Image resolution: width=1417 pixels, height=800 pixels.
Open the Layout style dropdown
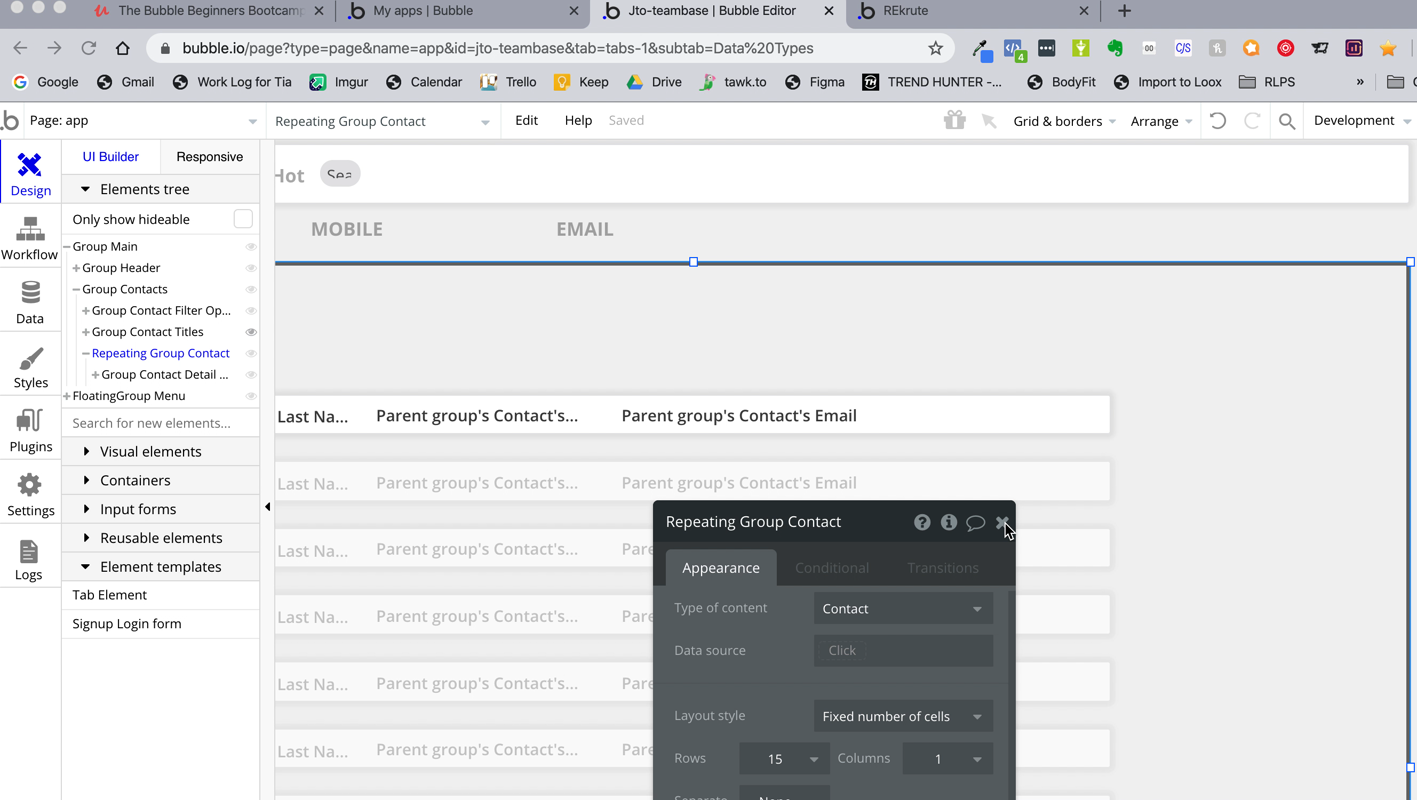point(902,716)
